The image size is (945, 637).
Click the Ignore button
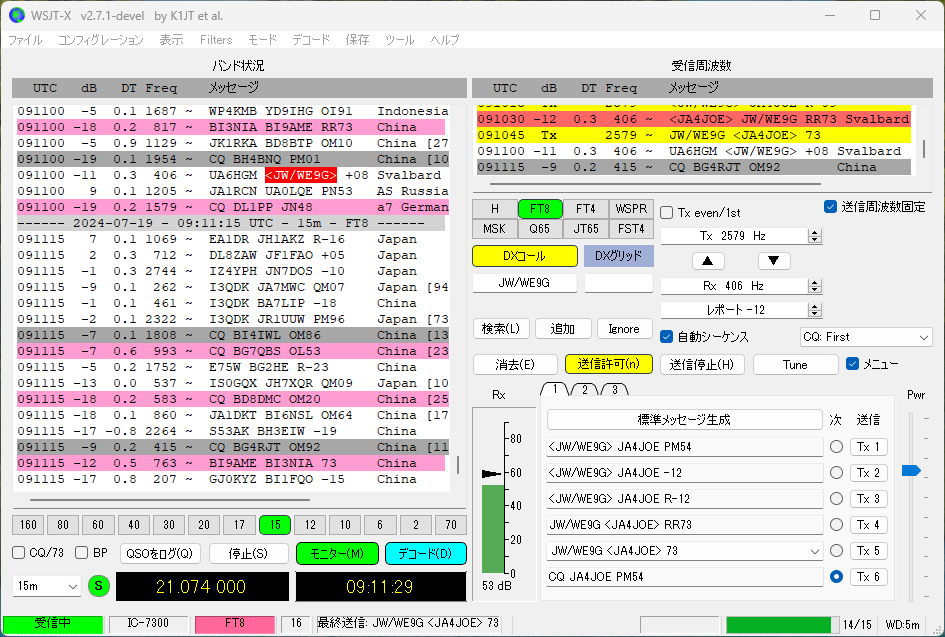point(624,328)
